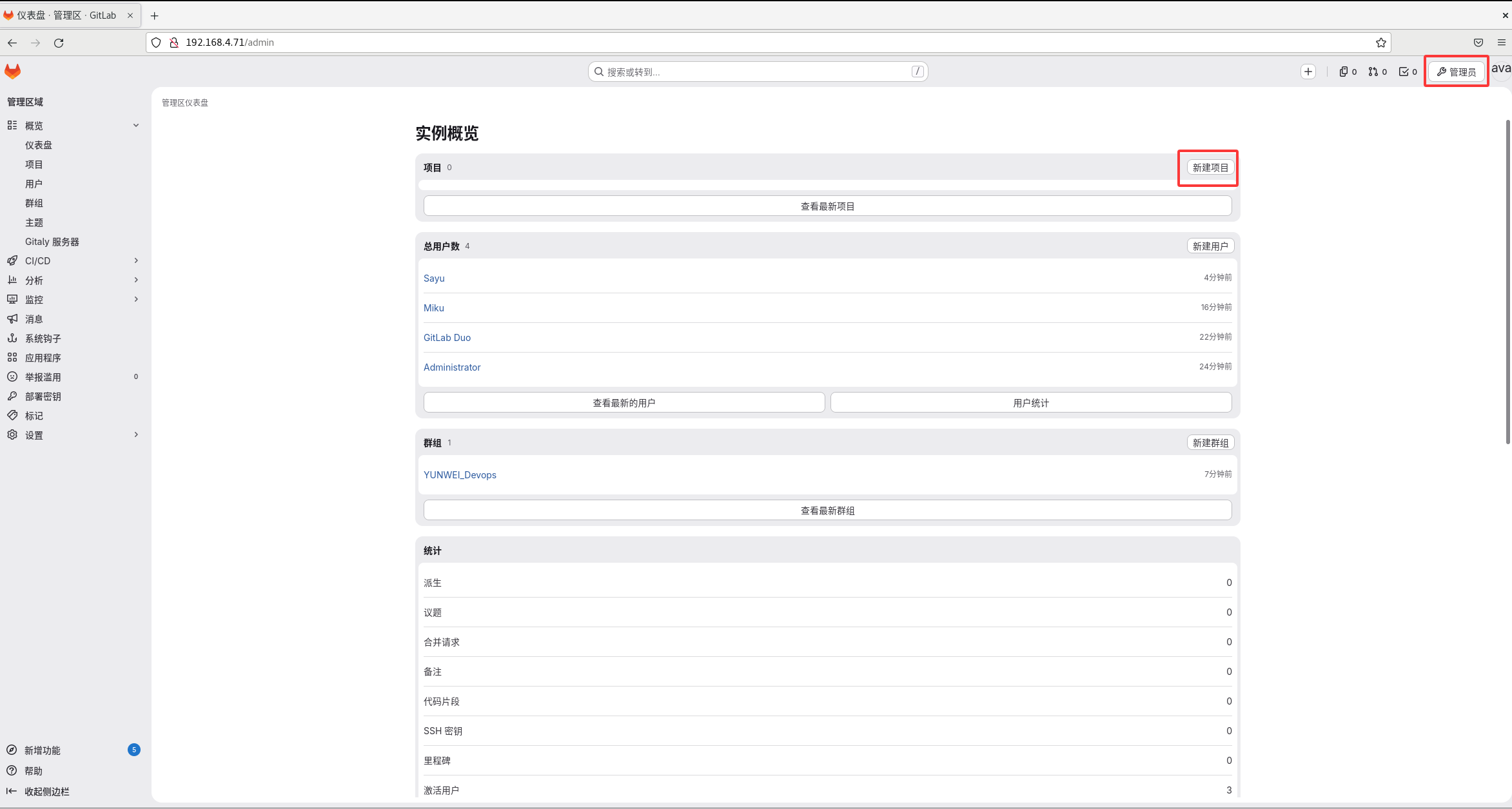The image size is (1512, 809).
Task: Click the GitLab fox logo
Action: pyautogui.click(x=13, y=72)
